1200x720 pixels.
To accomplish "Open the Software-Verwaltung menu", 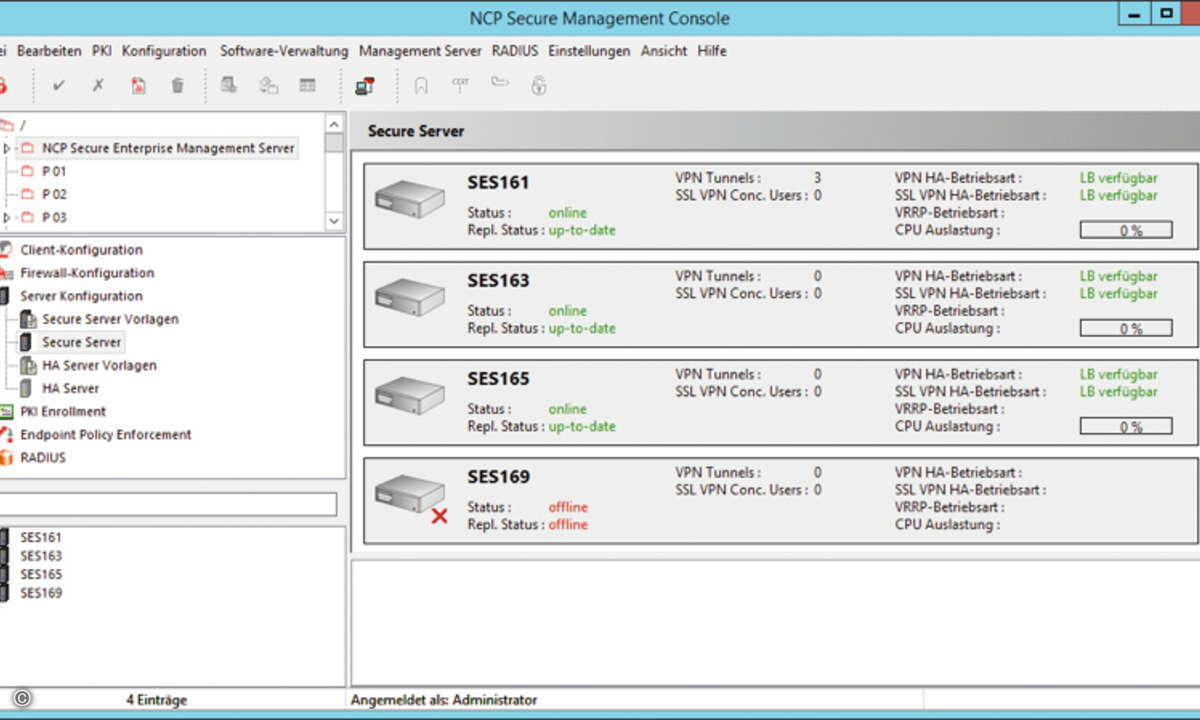I will (x=284, y=51).
